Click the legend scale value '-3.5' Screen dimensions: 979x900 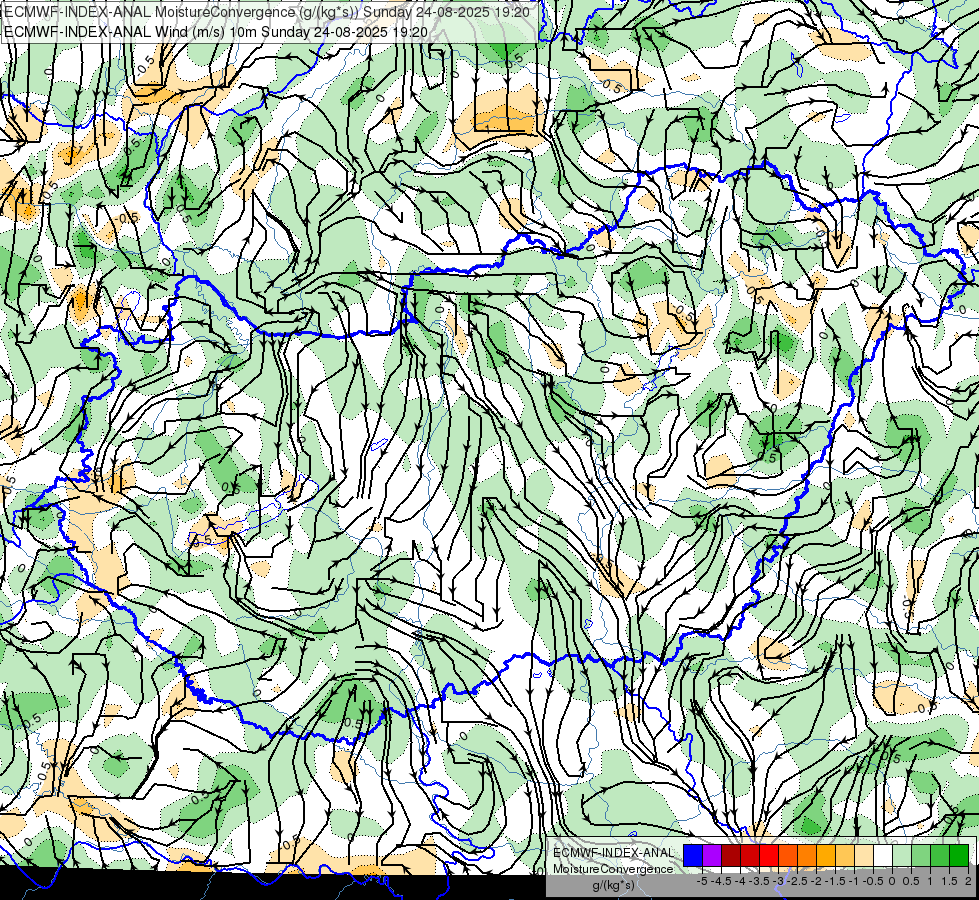coord(759,881)
